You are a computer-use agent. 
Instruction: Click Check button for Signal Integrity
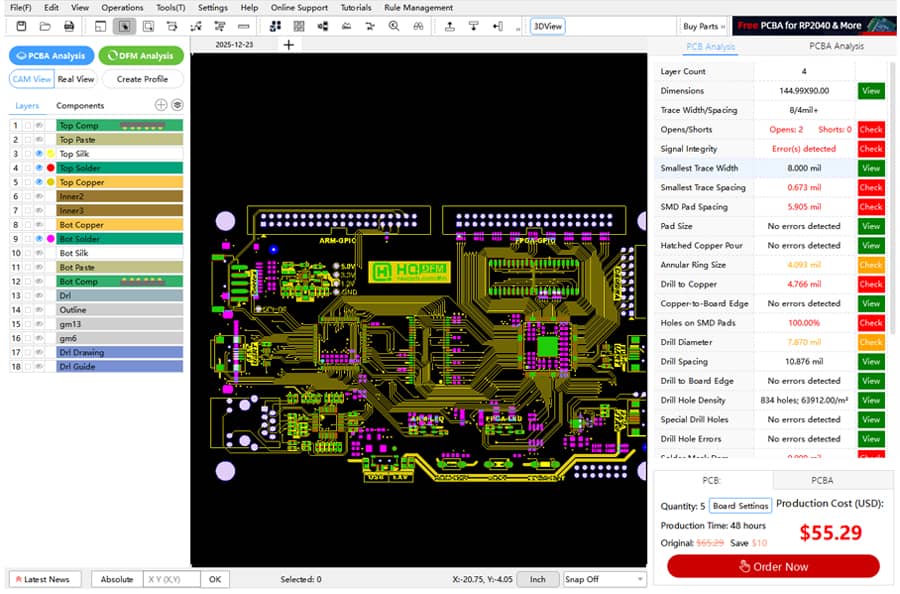click(x=870, y=149)
